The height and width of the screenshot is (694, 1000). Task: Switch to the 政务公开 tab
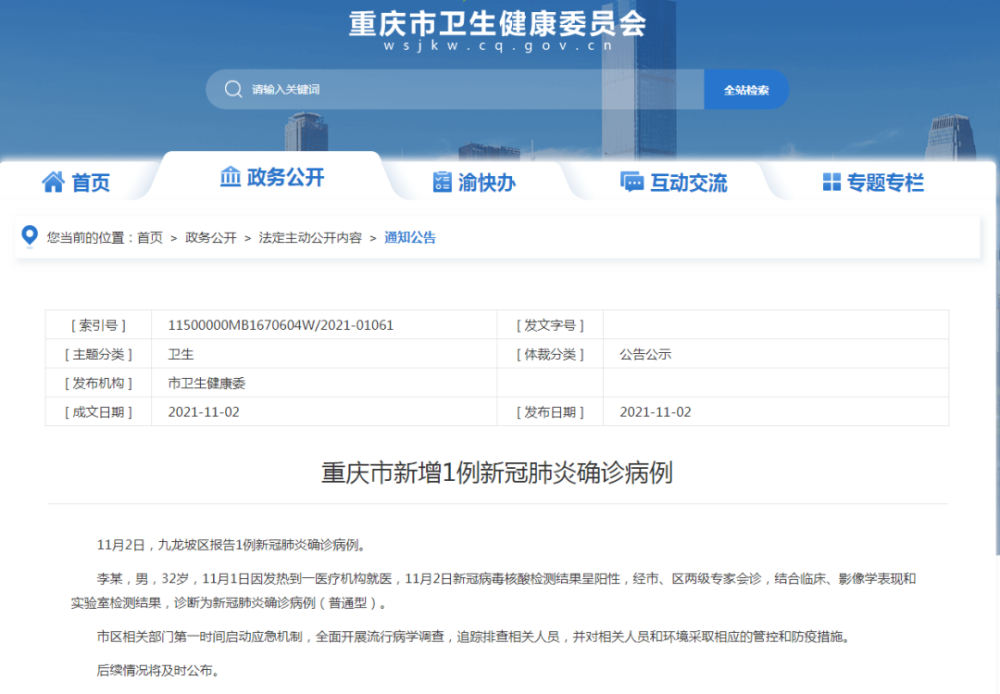[x=272, y=177]
